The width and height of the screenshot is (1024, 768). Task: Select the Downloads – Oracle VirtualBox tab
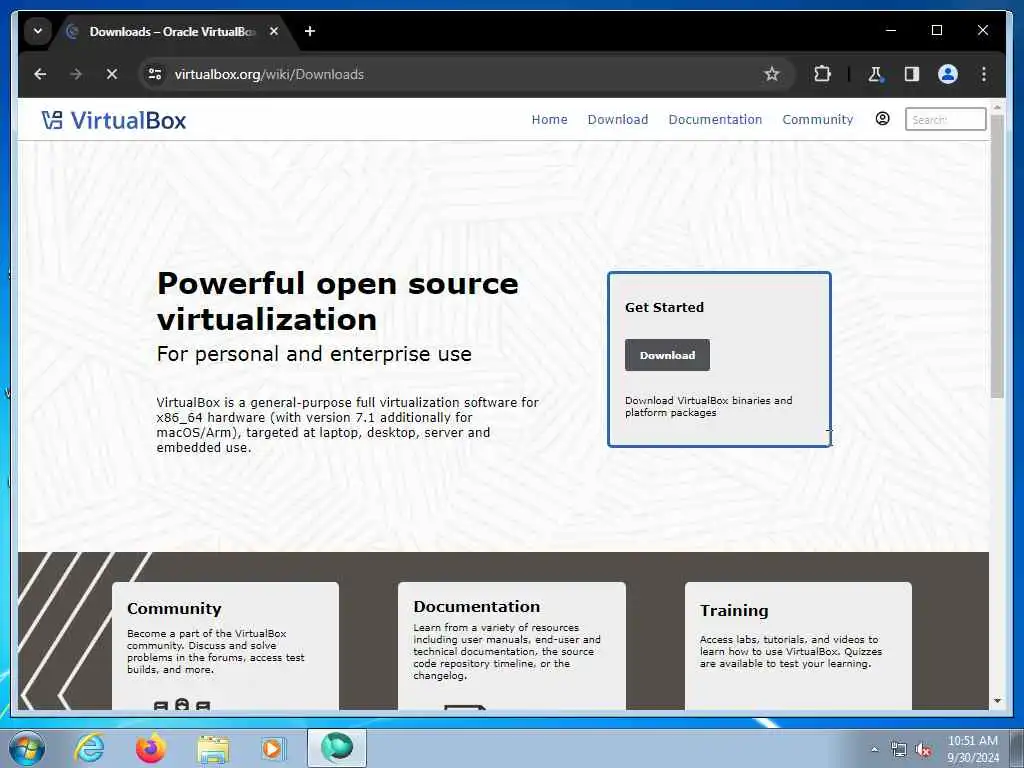172,31
